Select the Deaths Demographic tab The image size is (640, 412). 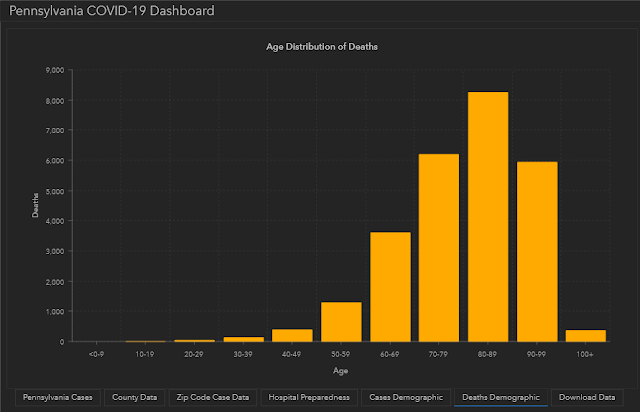501,397
